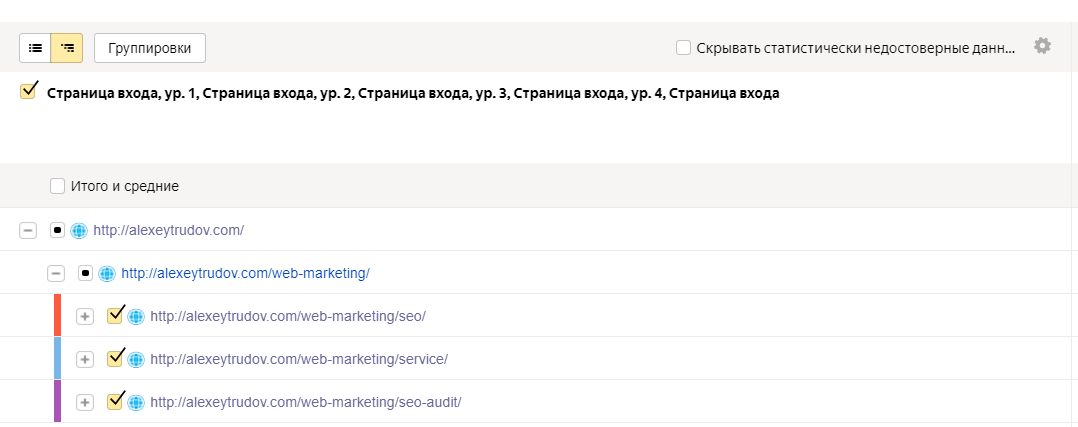This screenshot has width=1078, height=427.
Task: Toggle the Итого и средние checkbox
Action: (58, 186)
